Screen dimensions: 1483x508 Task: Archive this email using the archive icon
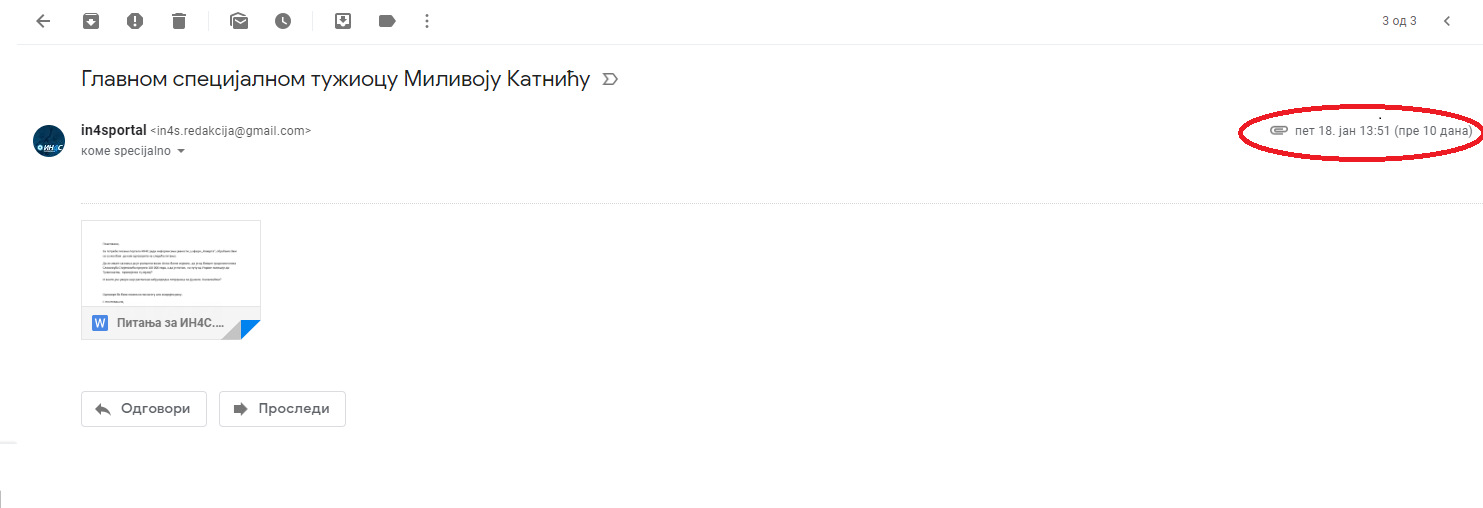pos(91,21)
